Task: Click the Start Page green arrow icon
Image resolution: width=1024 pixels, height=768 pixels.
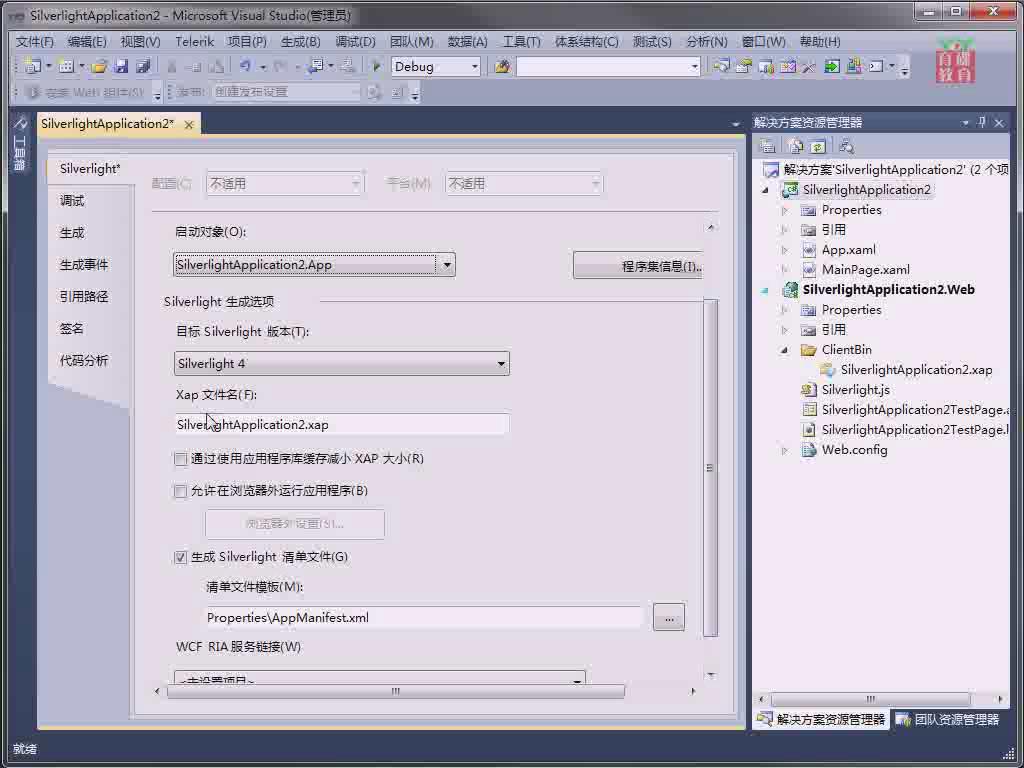Action: pos(831,66)
